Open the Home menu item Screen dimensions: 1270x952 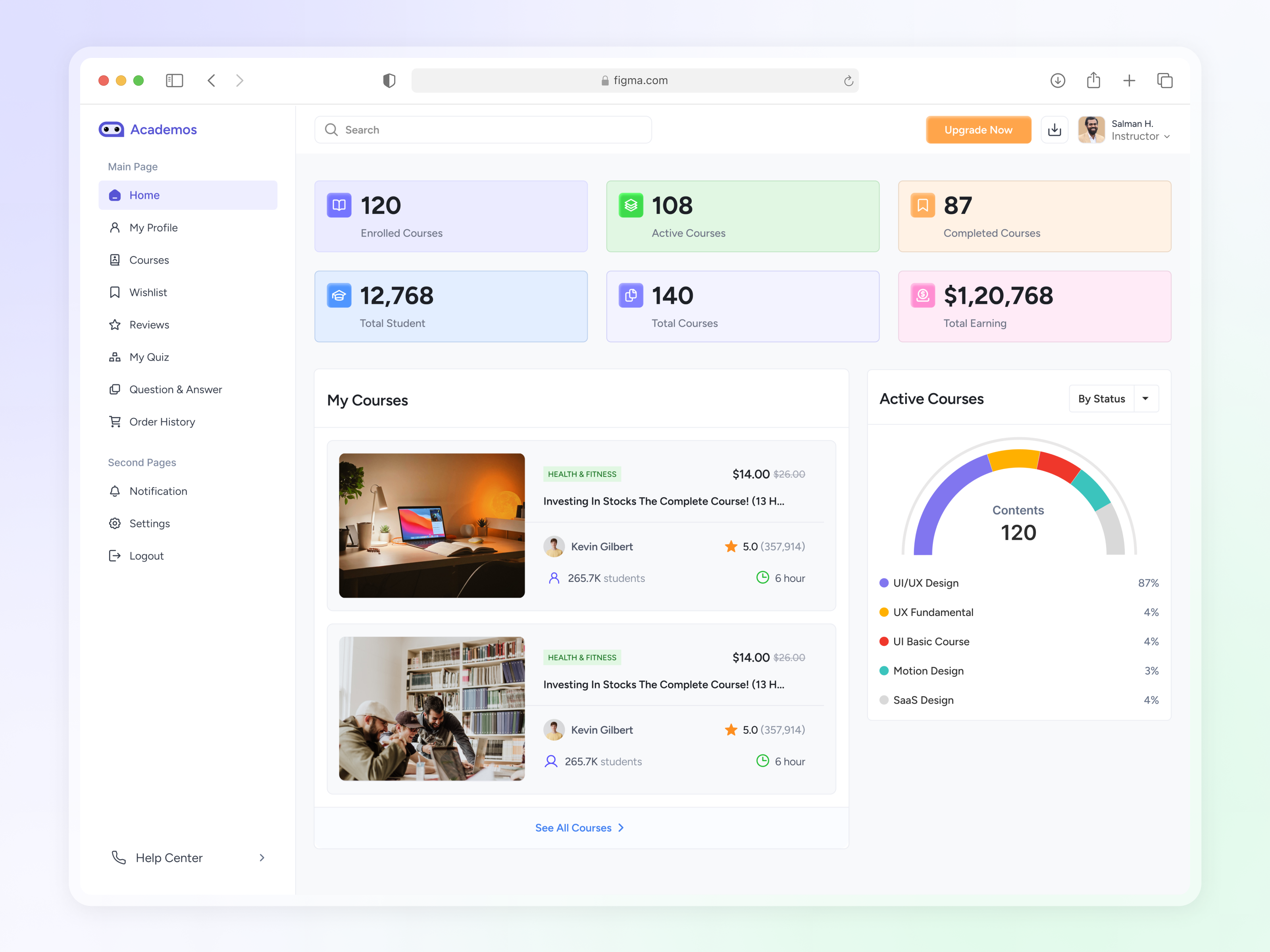tap(188, 195)
